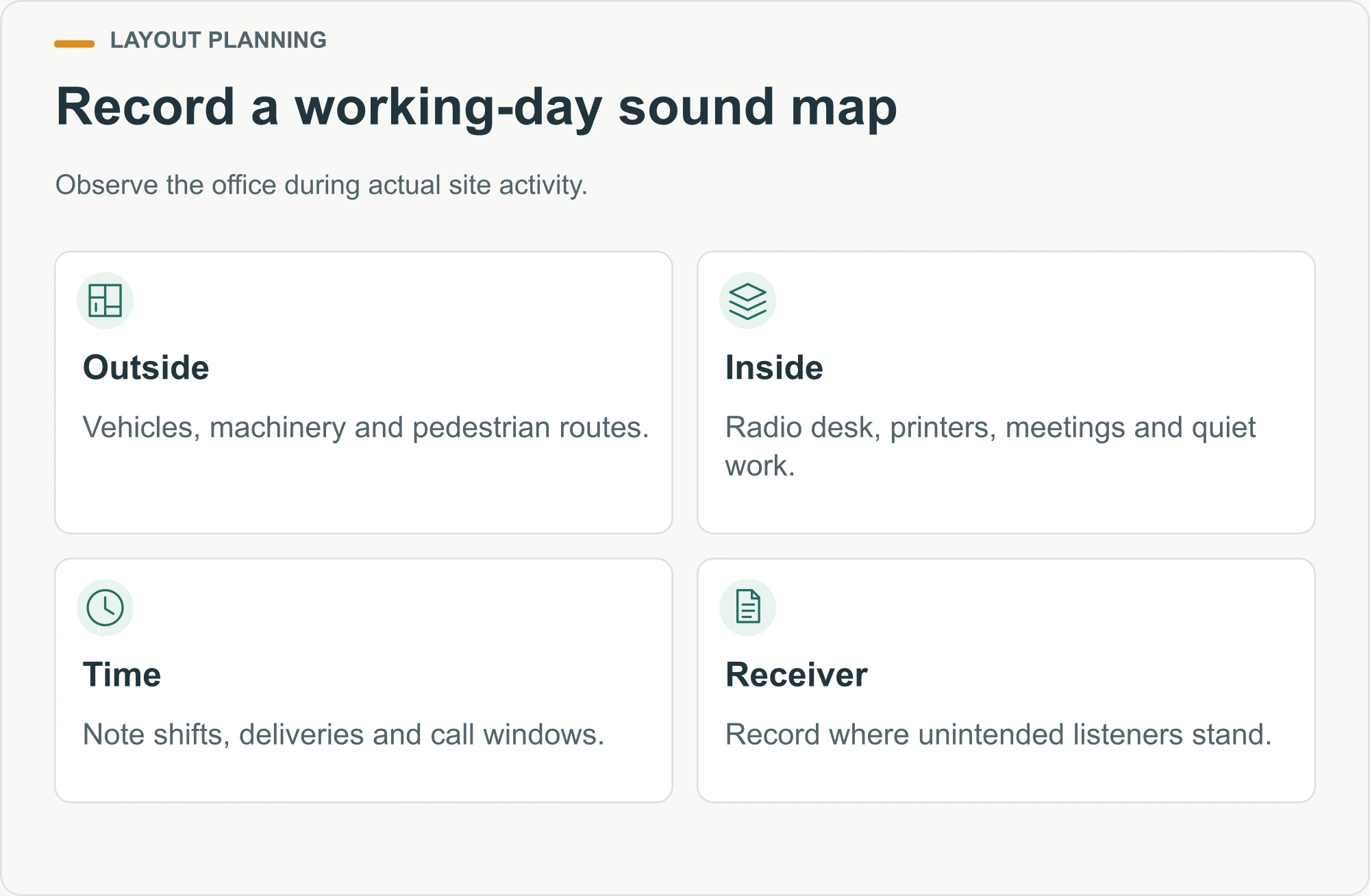The image size is (1370, 896).
Task: Click 'Note shifts, deliveries and call windows.'
Action: point(344,734)
